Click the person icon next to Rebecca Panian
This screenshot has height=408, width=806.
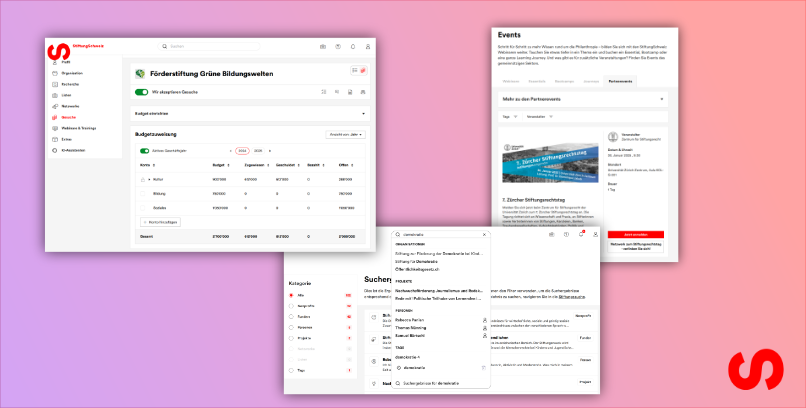click(484, 319)
